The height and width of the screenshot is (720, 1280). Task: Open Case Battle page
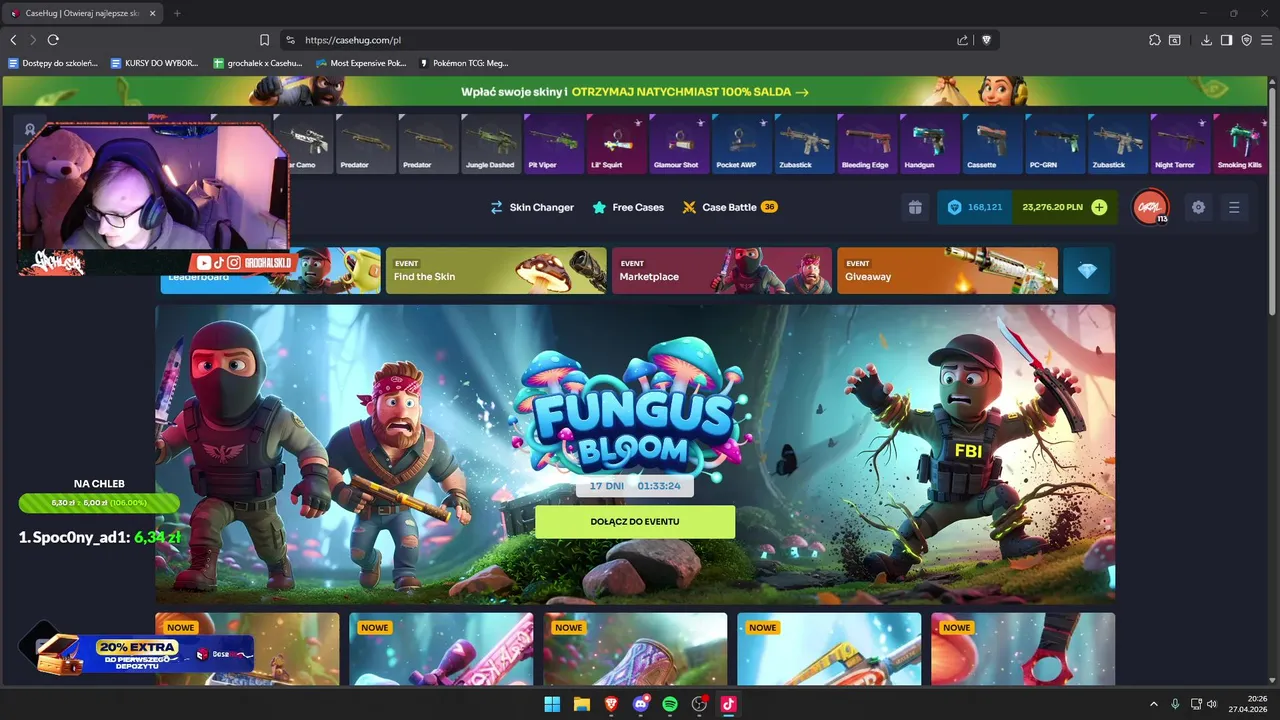[730, 207]
